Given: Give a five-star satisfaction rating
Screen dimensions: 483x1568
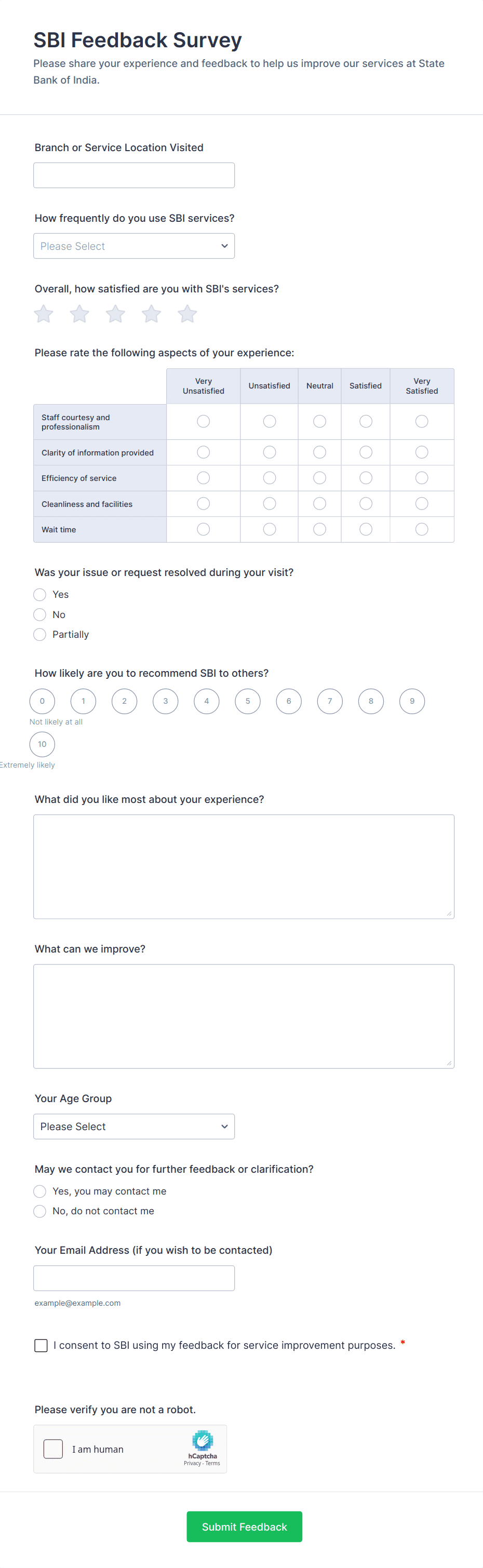Looking at the screenshot, I should click(187, 314).
